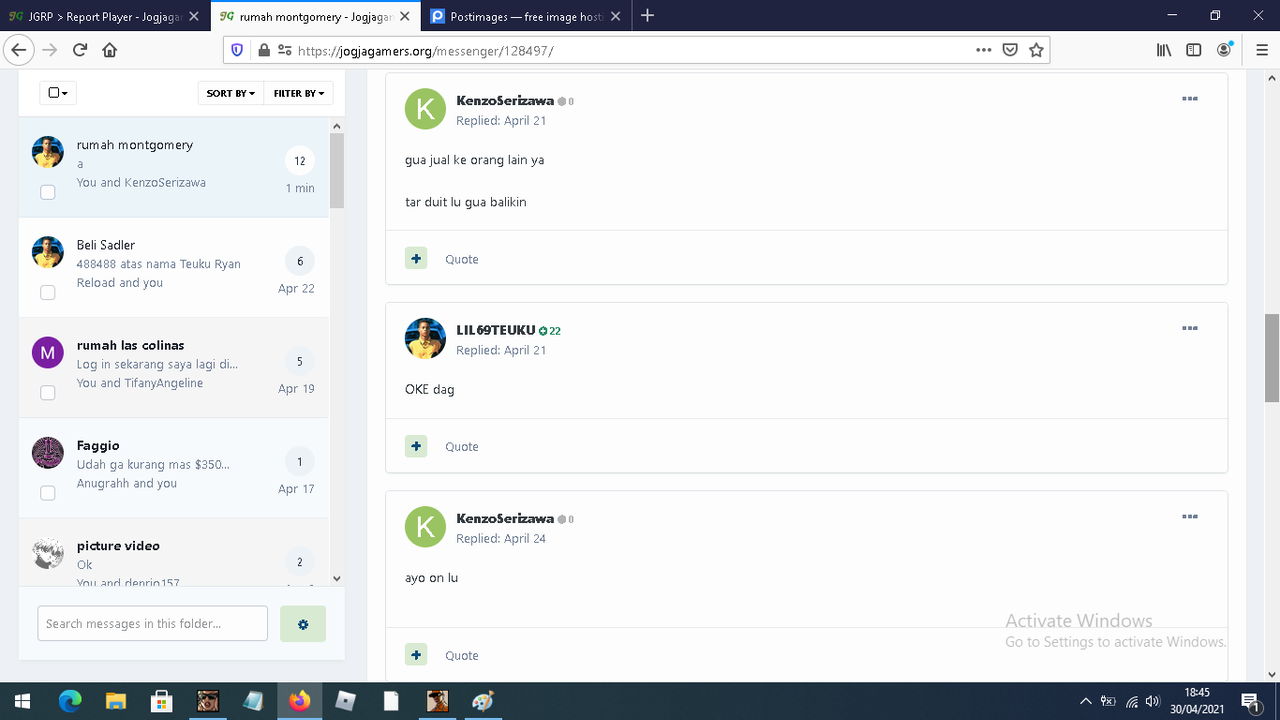Open the select-all checkbox dropdown
Viewport: 1280px width, 720px height.
pos(58,93)
